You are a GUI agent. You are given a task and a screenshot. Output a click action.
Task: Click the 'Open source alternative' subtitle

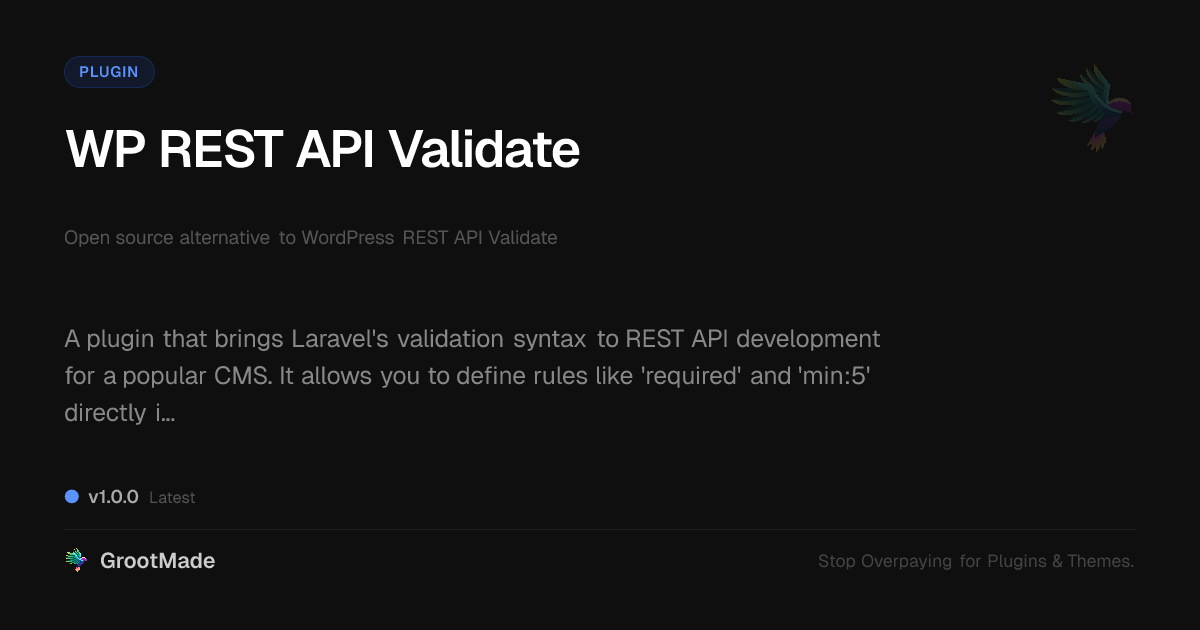(x=167, y=238)
